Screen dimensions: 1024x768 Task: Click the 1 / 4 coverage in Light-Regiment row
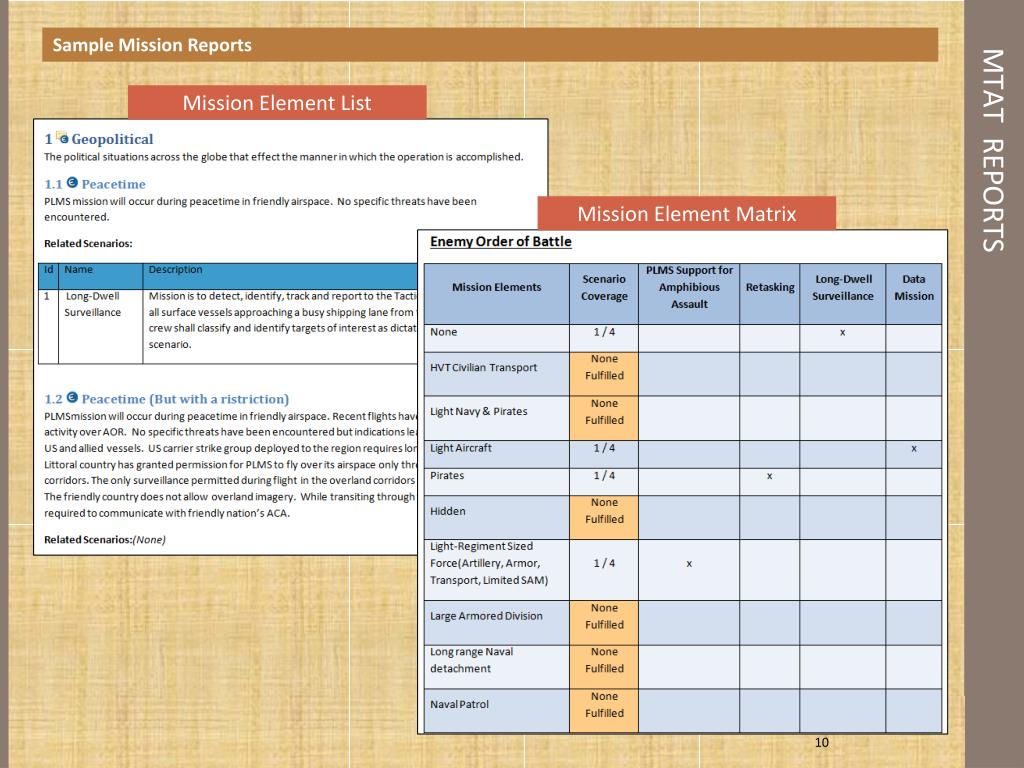(604, 563)
